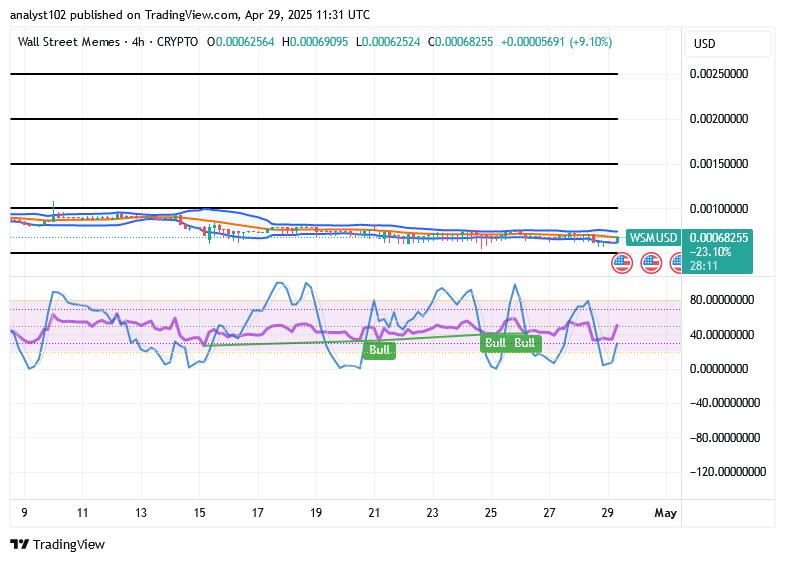
Task: Select the horizontal line at 0.00250000
Action: 314,74
